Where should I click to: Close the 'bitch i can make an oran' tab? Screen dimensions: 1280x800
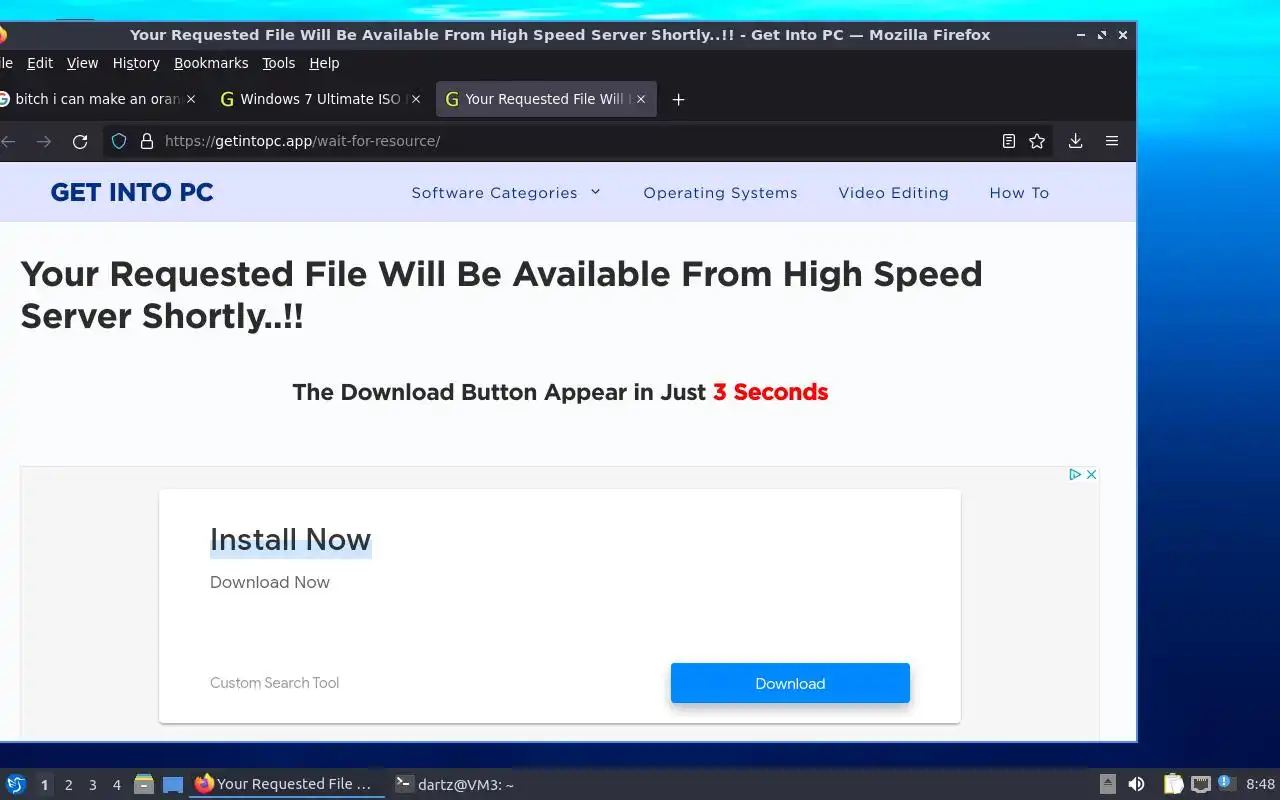pos(191,99)
